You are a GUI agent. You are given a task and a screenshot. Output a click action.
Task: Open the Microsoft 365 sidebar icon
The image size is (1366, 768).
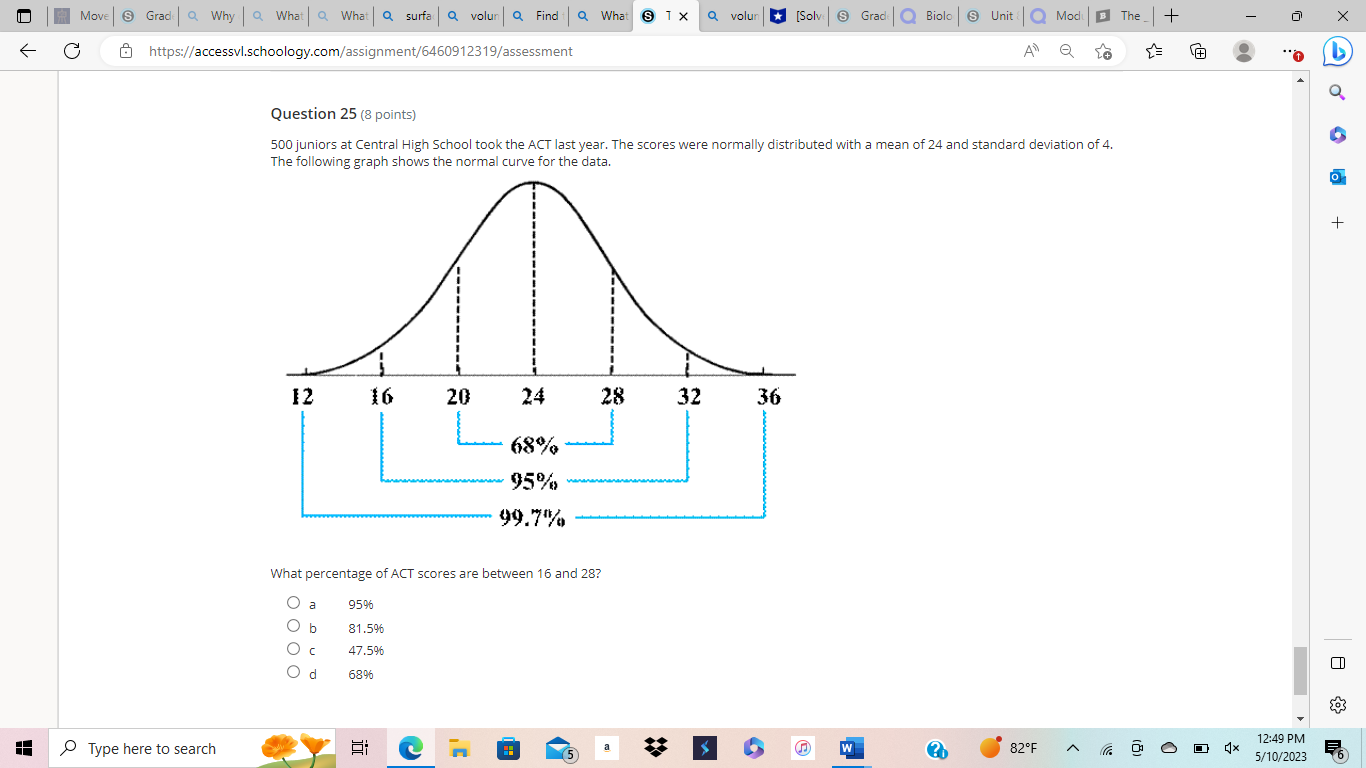(1337, 134)
